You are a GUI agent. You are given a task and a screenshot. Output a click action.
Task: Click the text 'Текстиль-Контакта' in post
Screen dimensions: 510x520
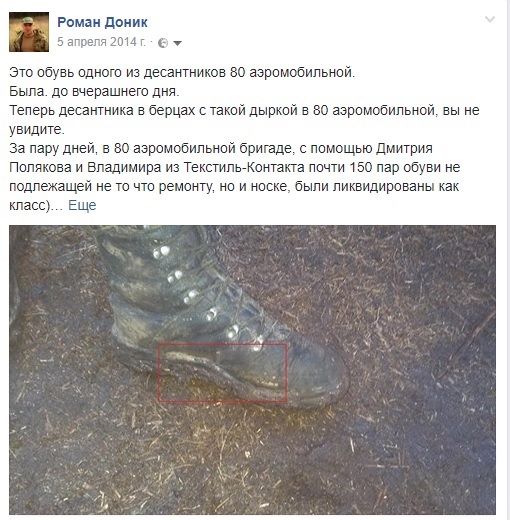pyautogui.click(x=244, y=167)
